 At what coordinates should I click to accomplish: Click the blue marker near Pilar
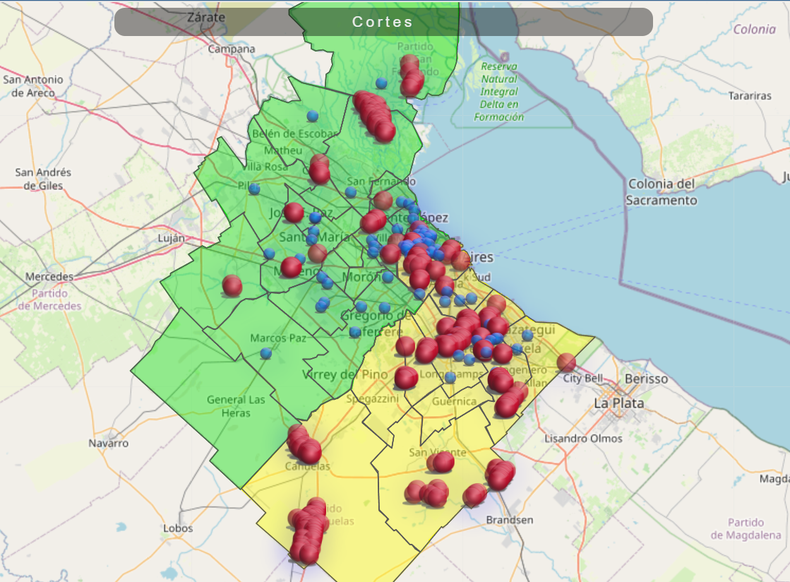tap(254, 188)
